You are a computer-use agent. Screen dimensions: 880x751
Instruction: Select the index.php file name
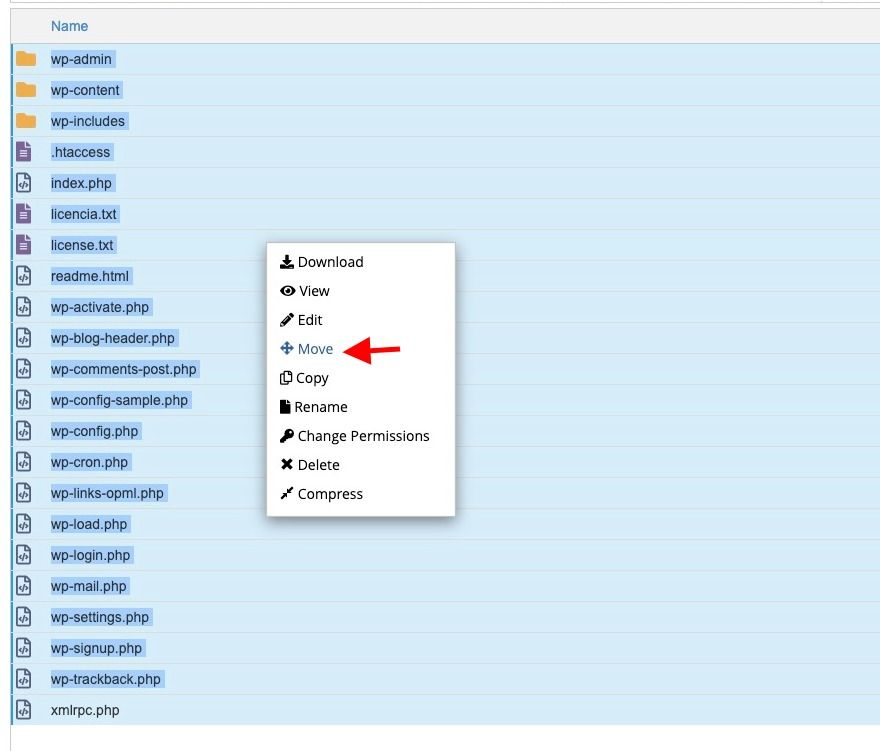(x=81, y=183)
